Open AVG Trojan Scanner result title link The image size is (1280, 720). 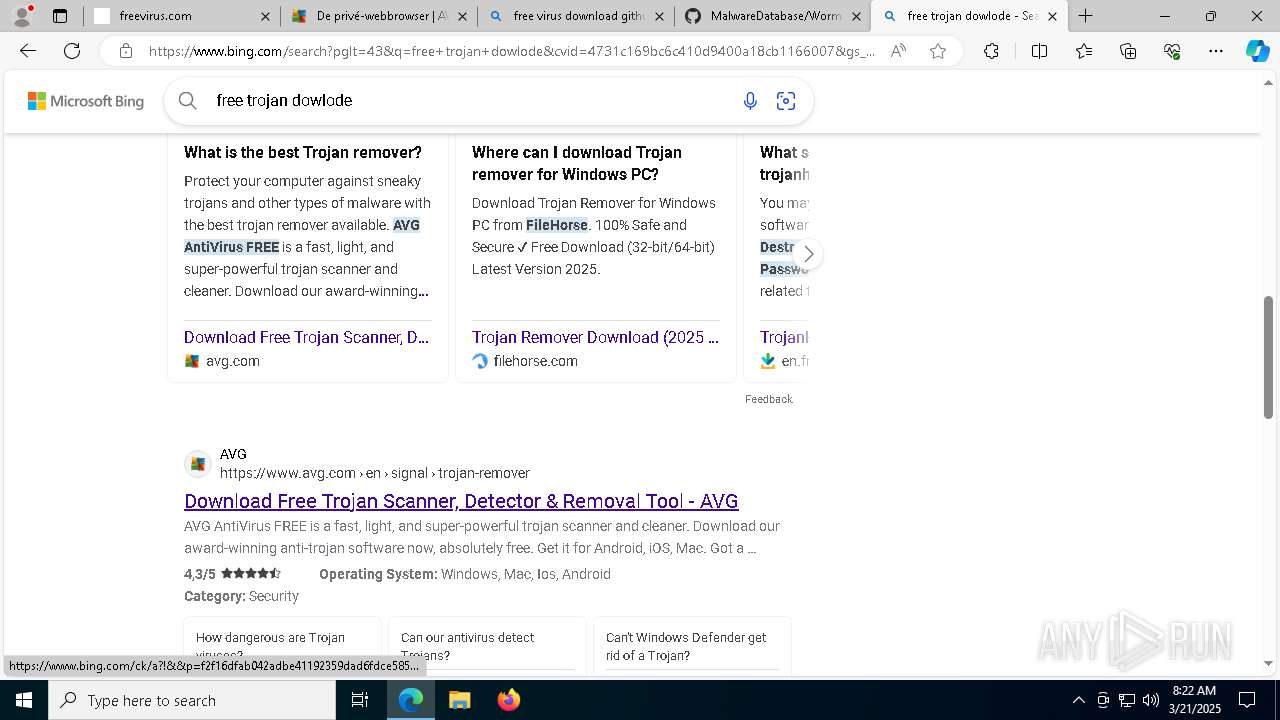pos(461,501)
